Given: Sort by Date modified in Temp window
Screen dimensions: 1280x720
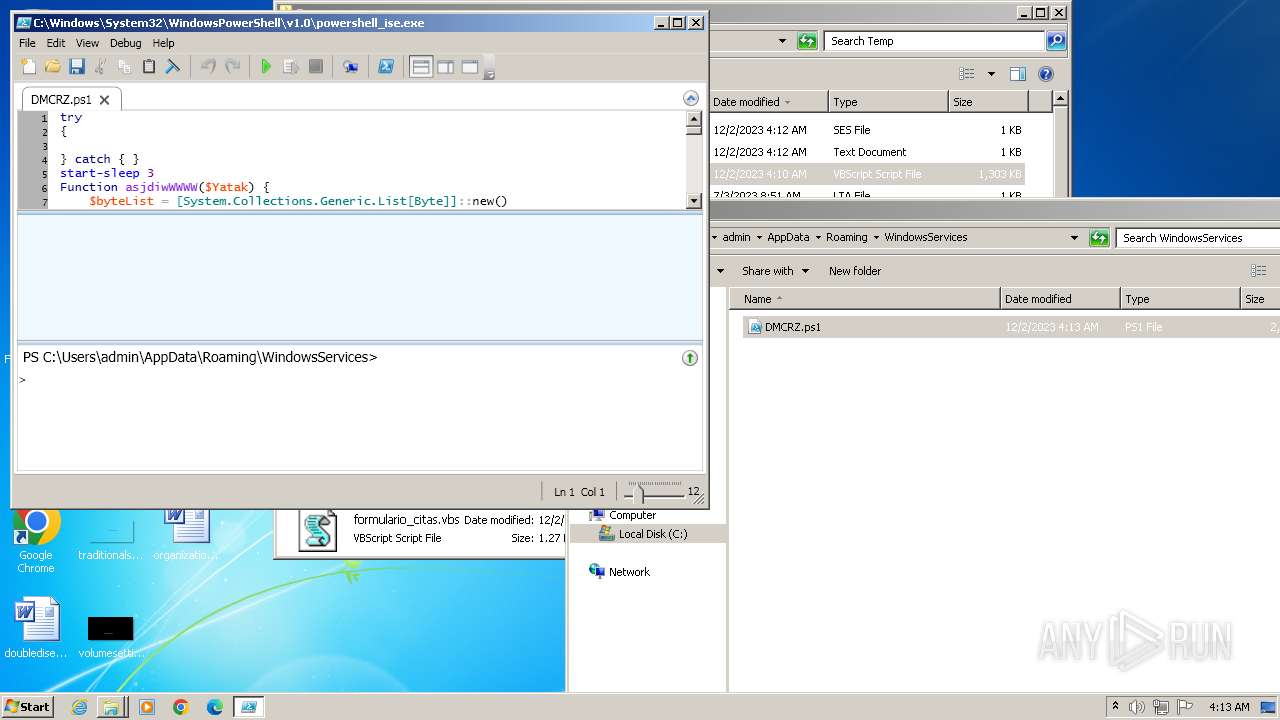Looking at the screenshot, I should [x=768, y=102].
